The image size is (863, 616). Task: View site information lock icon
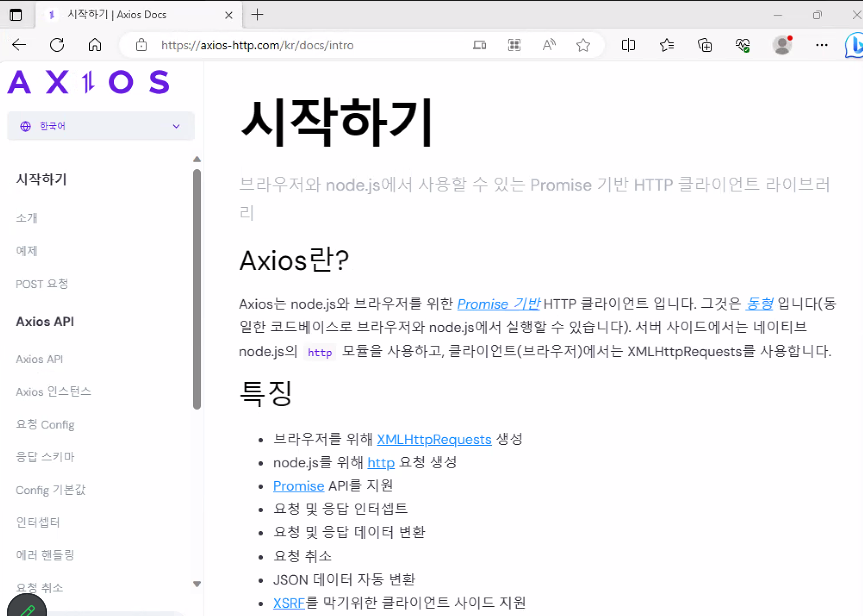(141, 45)
